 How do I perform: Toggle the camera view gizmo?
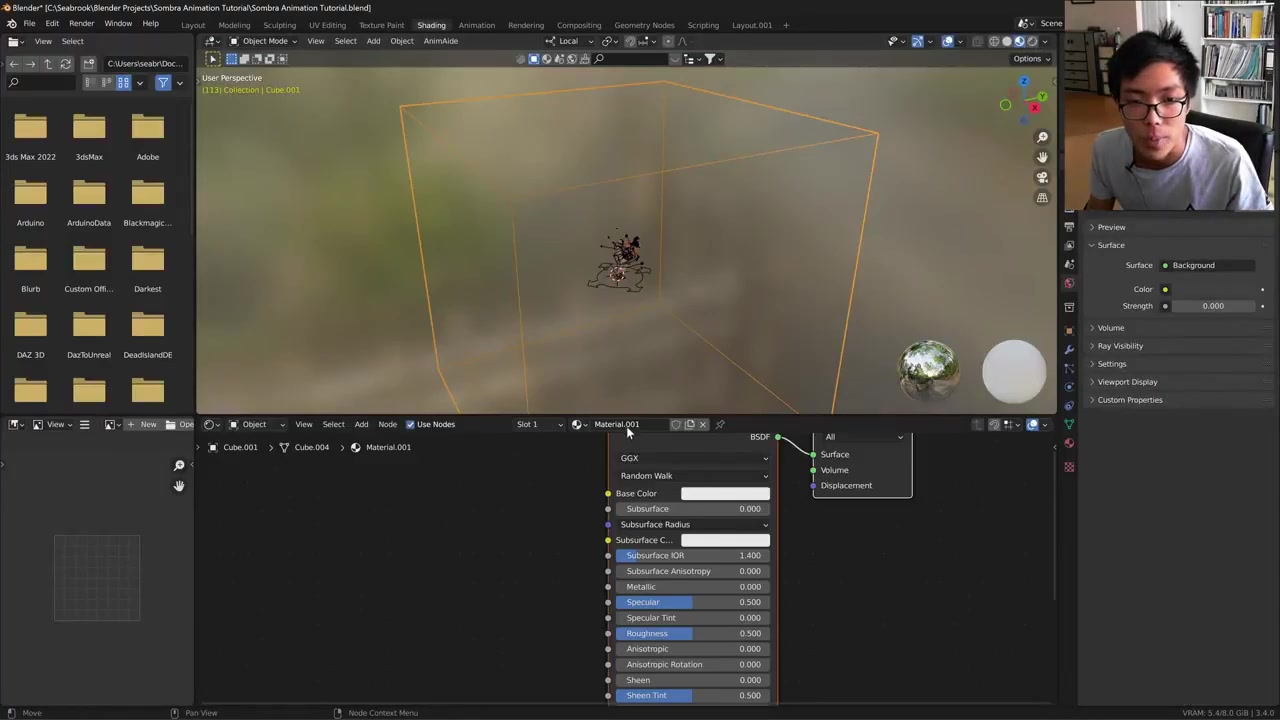1042,177
